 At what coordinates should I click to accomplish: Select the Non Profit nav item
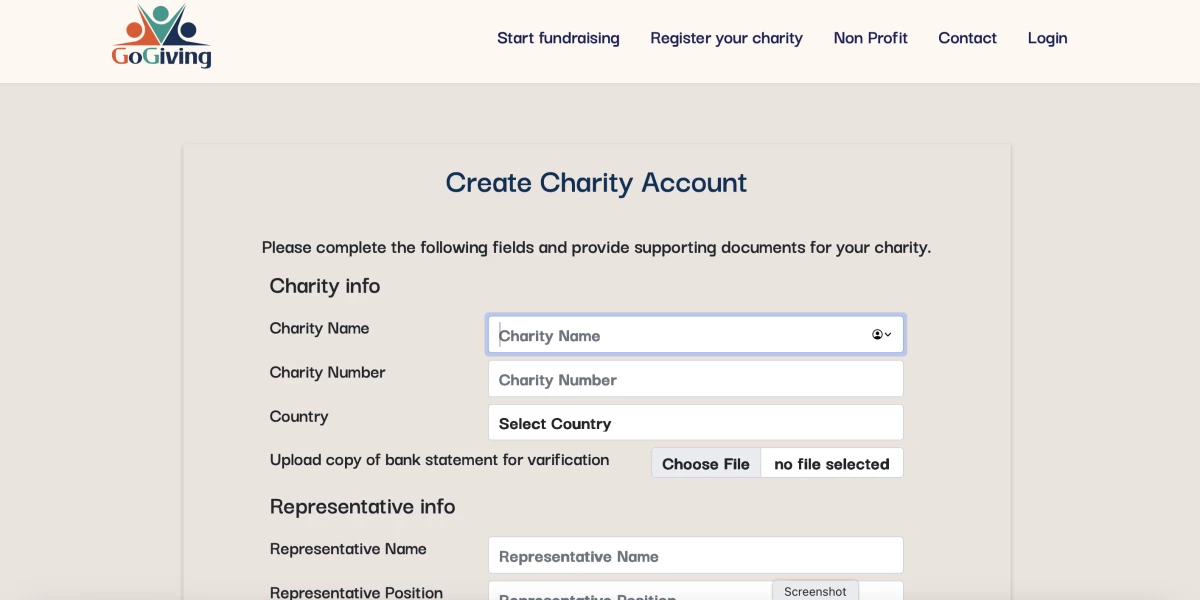point(870,38)
